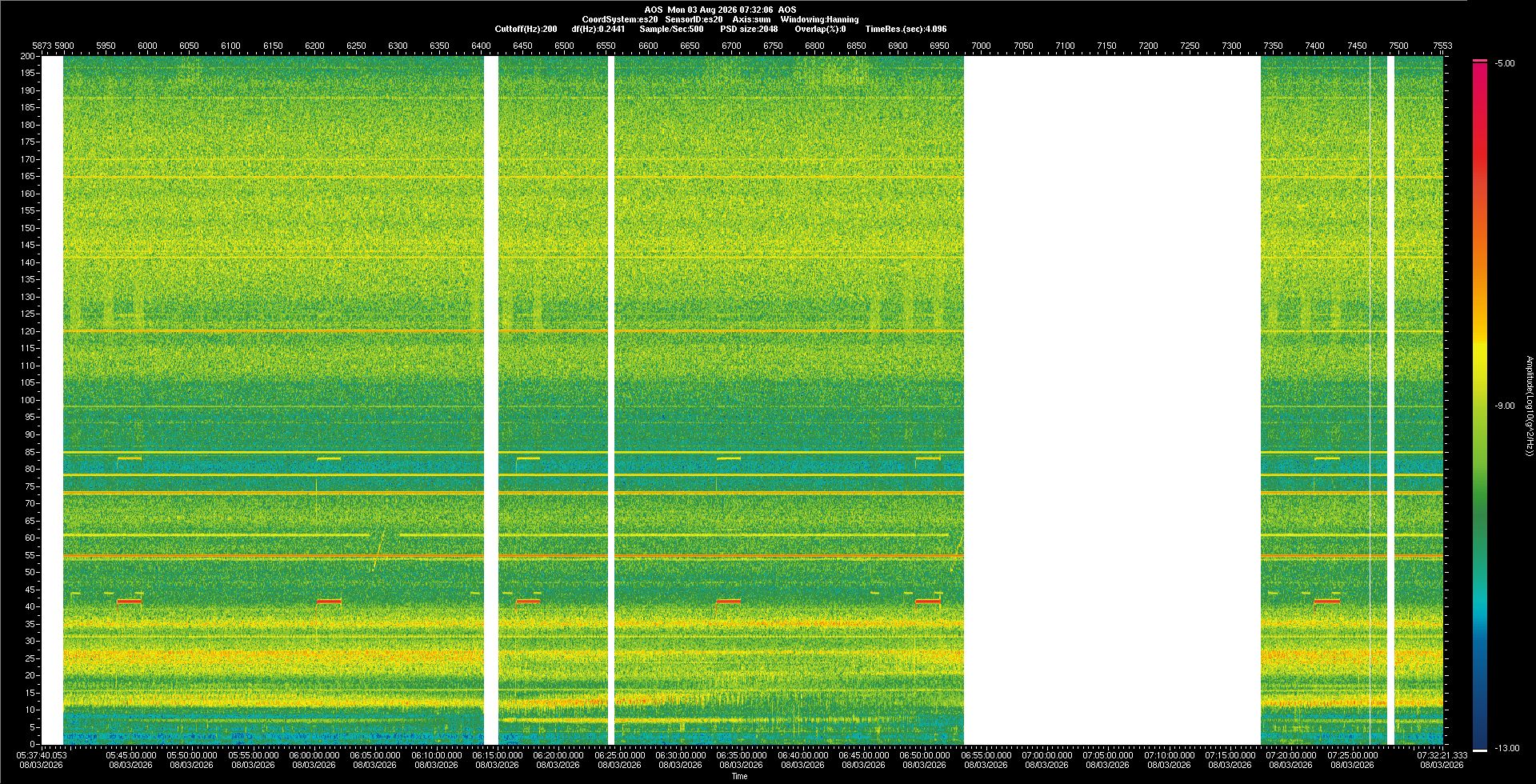Select the 'SensorID:es20' header text
1536x784 pixels.
pos(694,19)
